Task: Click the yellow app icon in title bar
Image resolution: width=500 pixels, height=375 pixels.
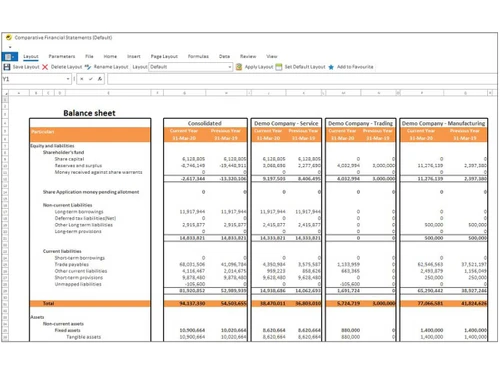Action: (9, 37)
